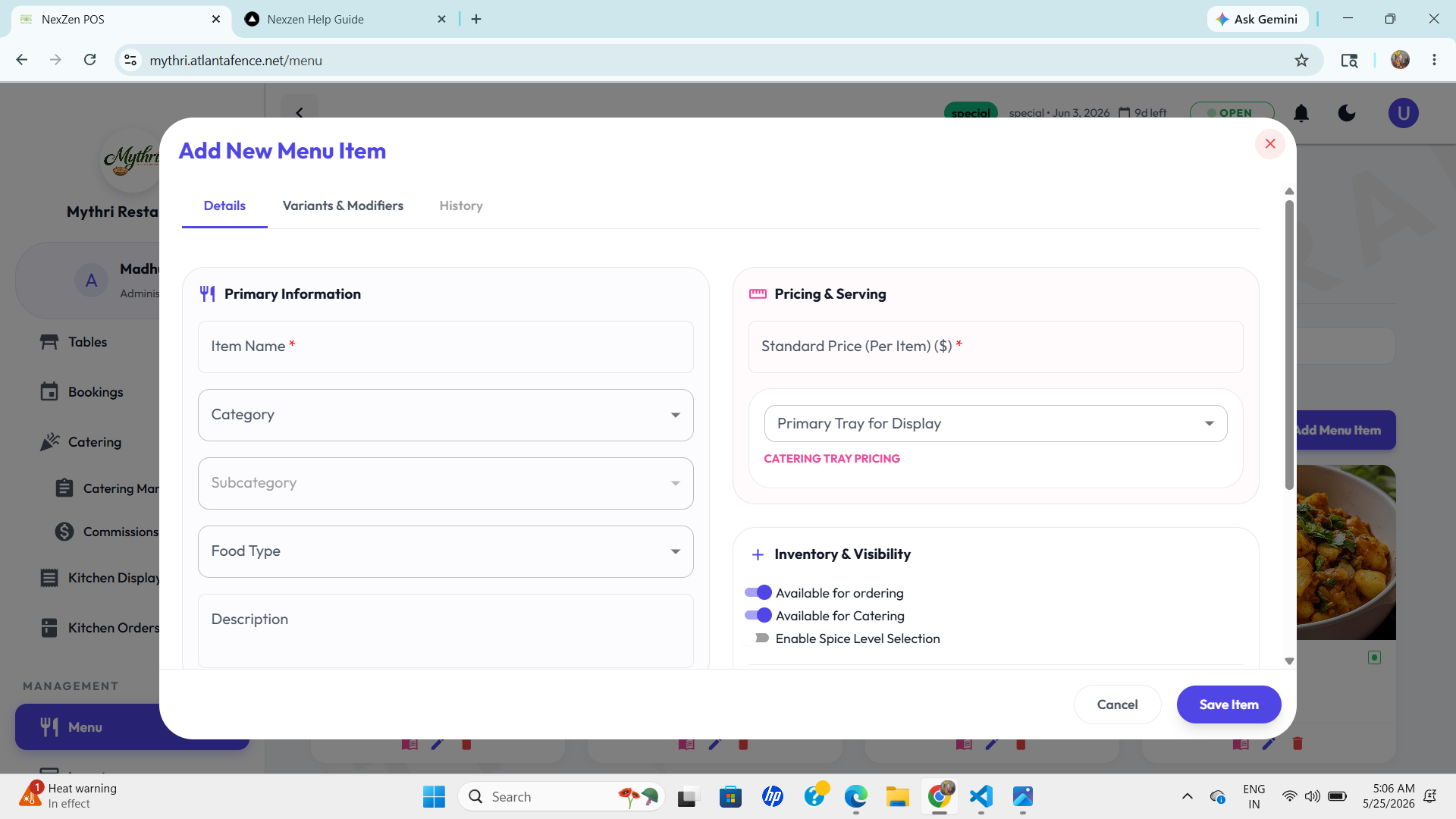Open Catering Management clipboard icon
Viewport: 1456px width, 819px height.
tap(64, 488)
